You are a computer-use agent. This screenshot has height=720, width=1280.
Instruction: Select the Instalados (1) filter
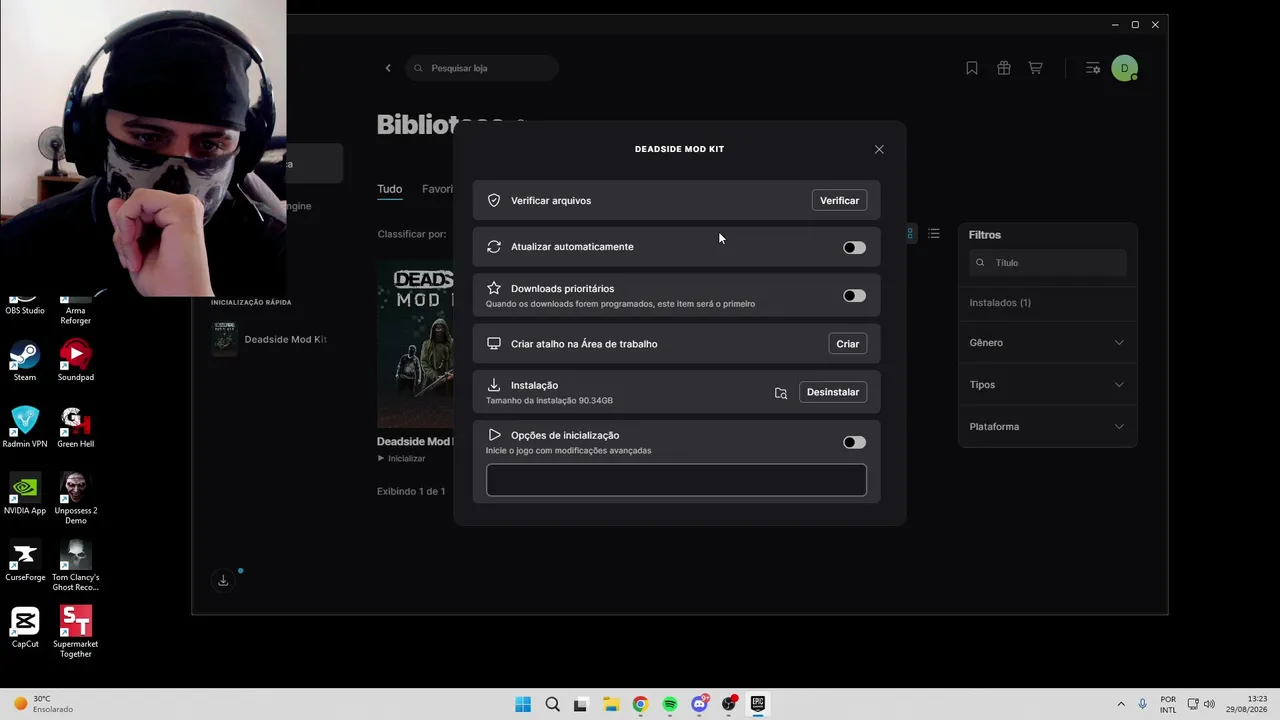pos(1000,303)
